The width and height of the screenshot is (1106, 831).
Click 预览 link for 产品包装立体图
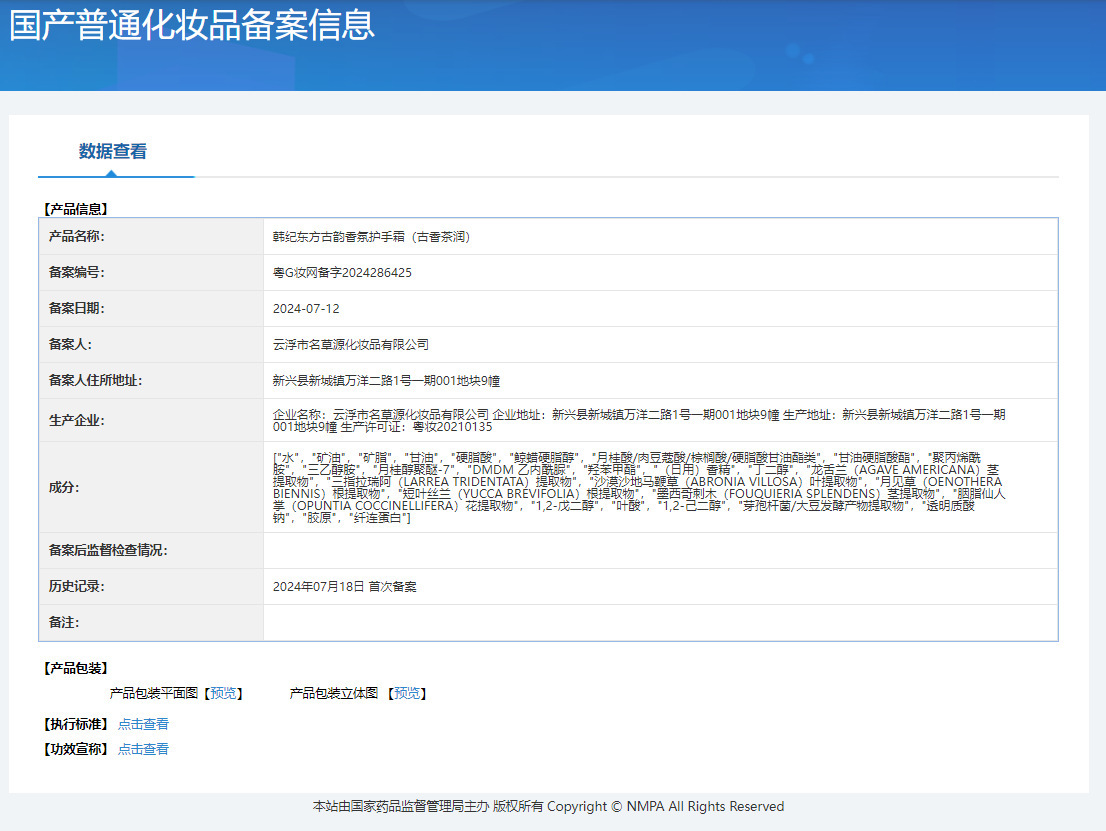coord(408,693)
